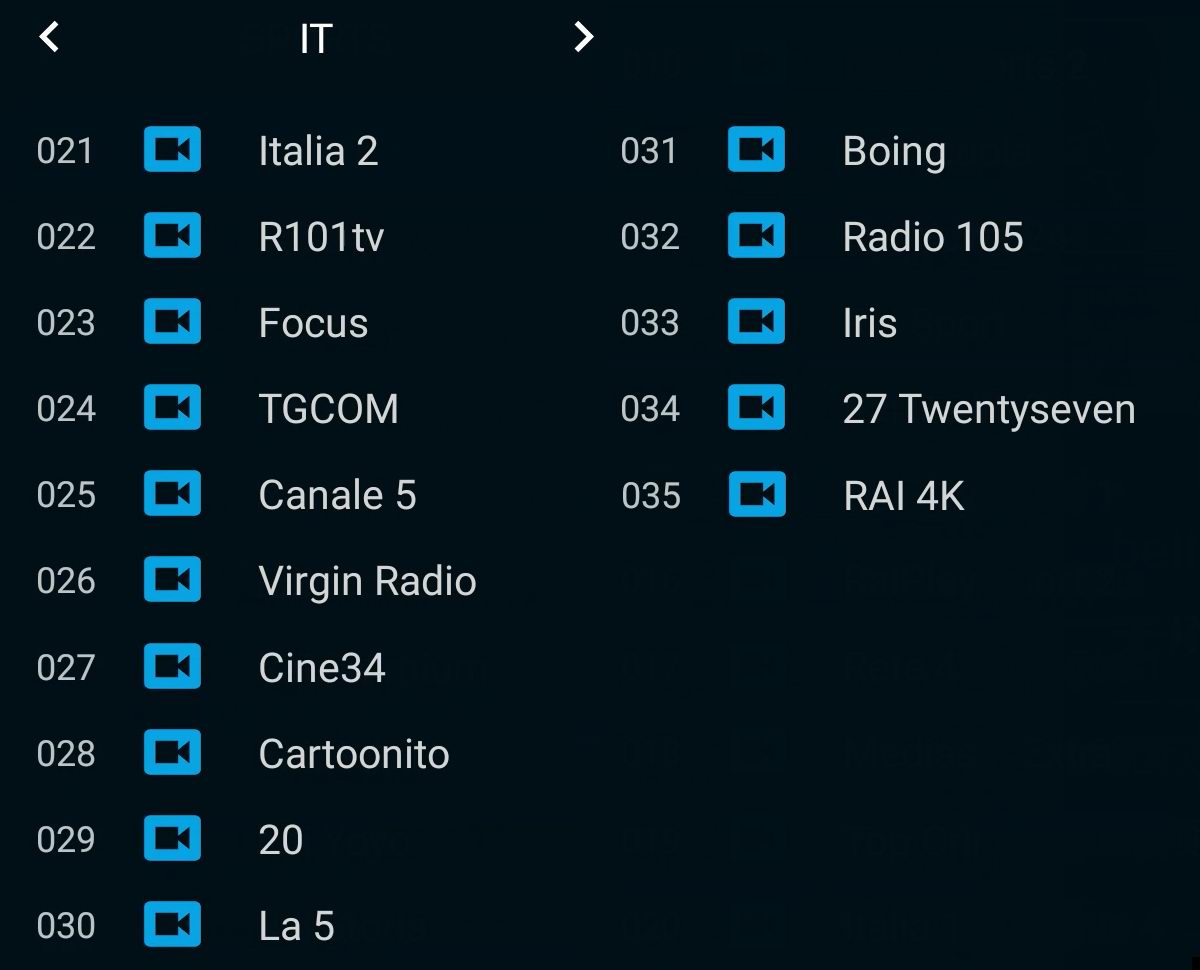Select the Virgin Radio channel entry
The width and height of the screenshot is (1200, 970).
[x=367, y=581]
